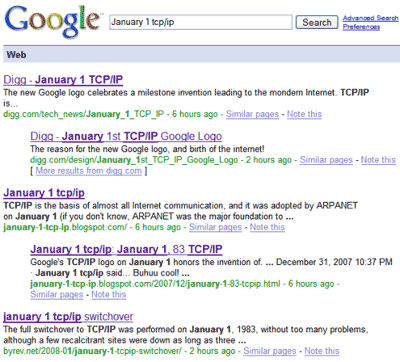
Task: Open Digg - January 1st TCP/IP Google Logo result
Action: pyautogui.click(x=126, y=136)
